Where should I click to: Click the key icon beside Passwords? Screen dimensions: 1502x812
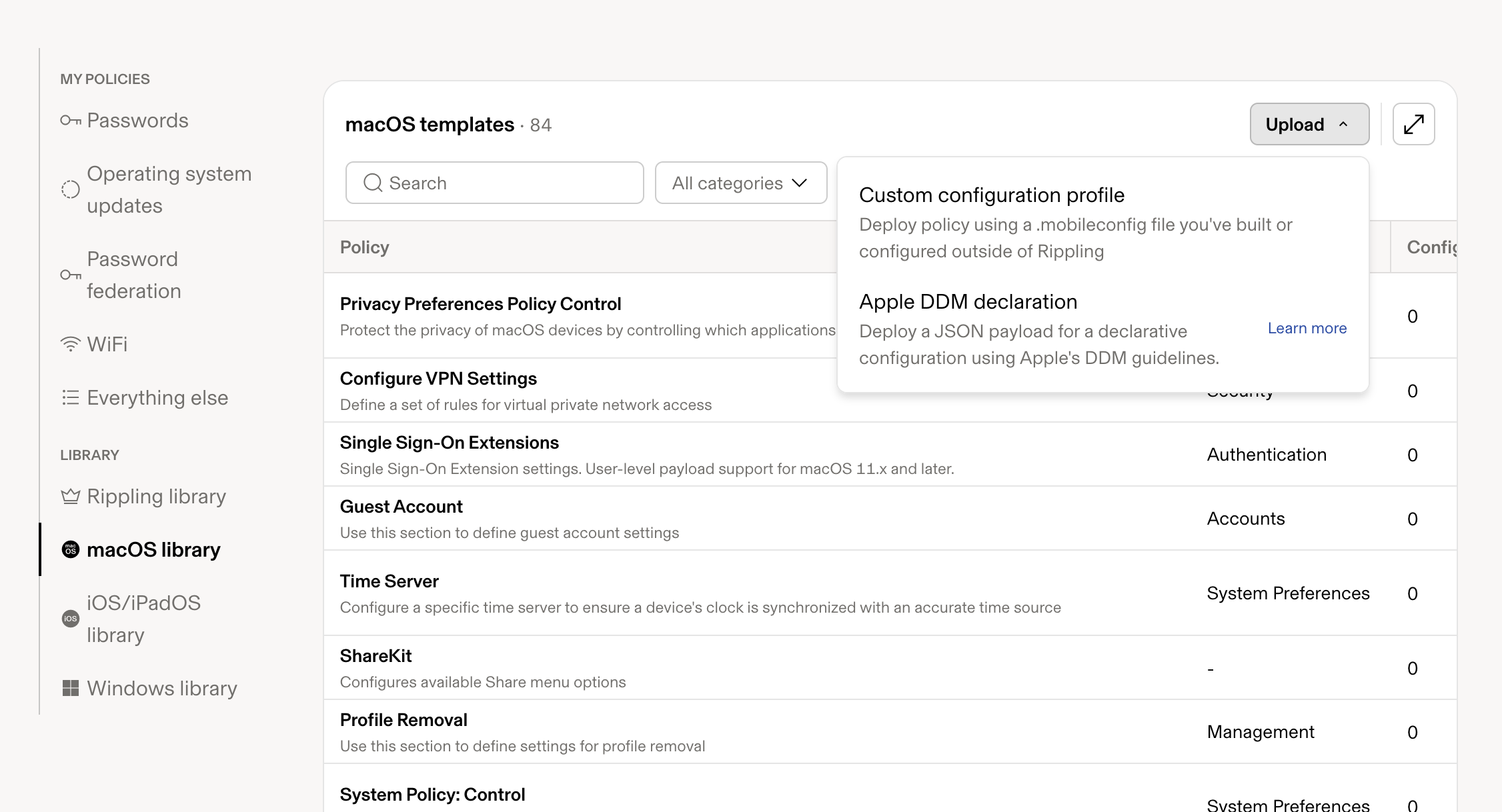point(71,121)
